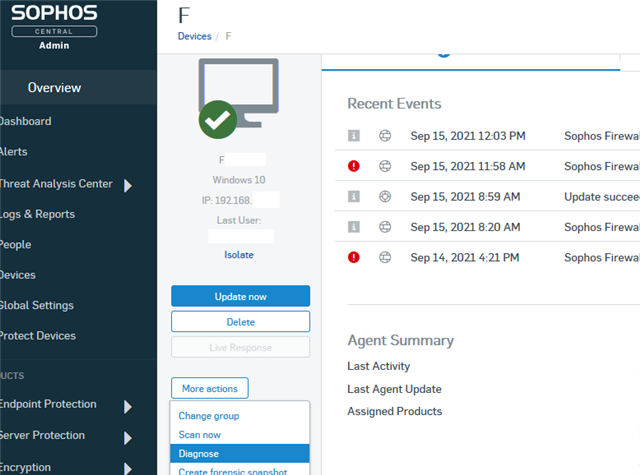
Task: Click the info icon on 8:20 AM event
Action: click(353, 227)
